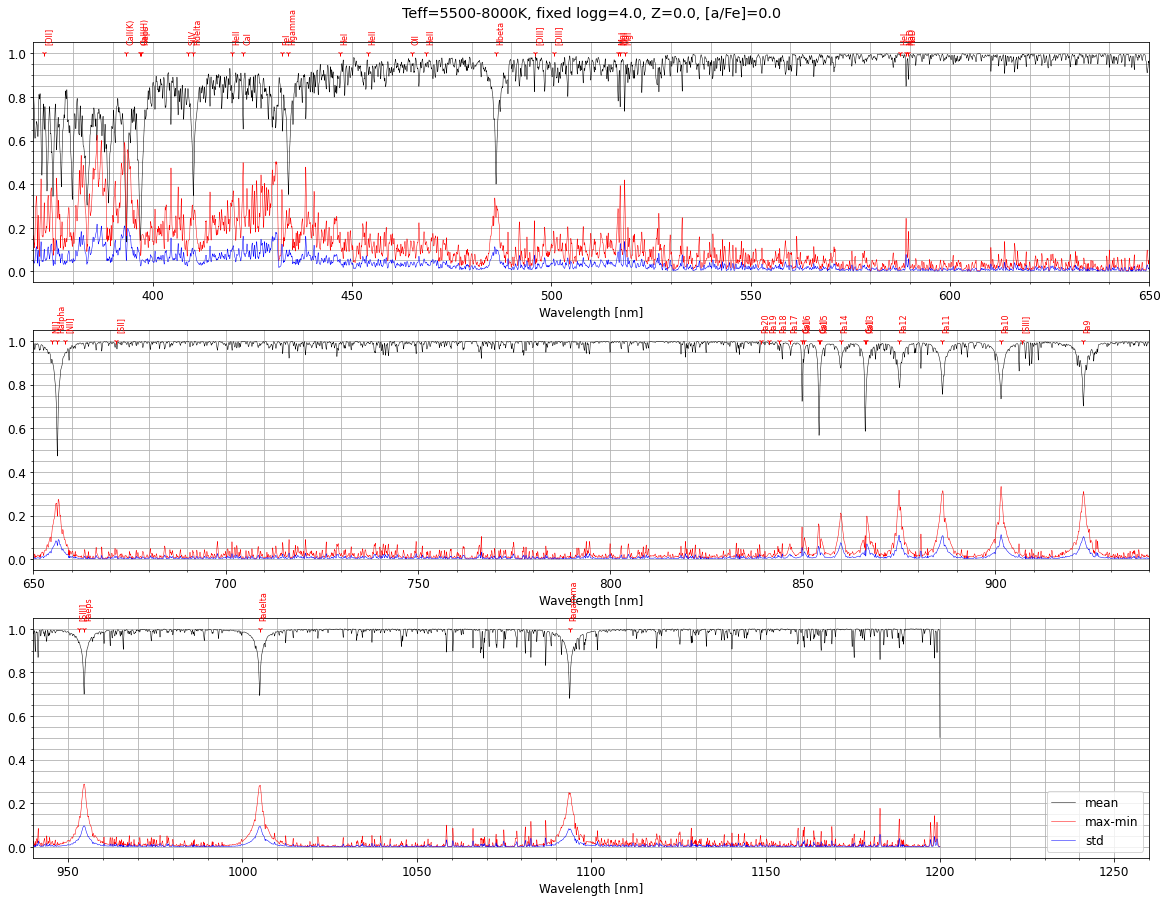The width and height of the screenshot is (1167, 902).
Task: Click the 1250 tick label on bottom axis
Action: pyautogui.click(x=1113, y=870)
